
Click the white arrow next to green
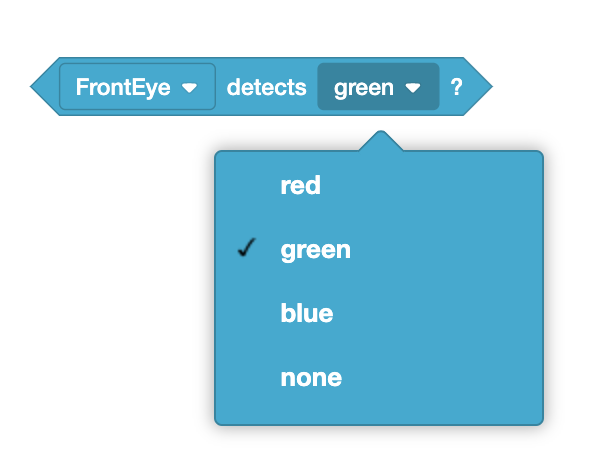(x=412, y=88)
